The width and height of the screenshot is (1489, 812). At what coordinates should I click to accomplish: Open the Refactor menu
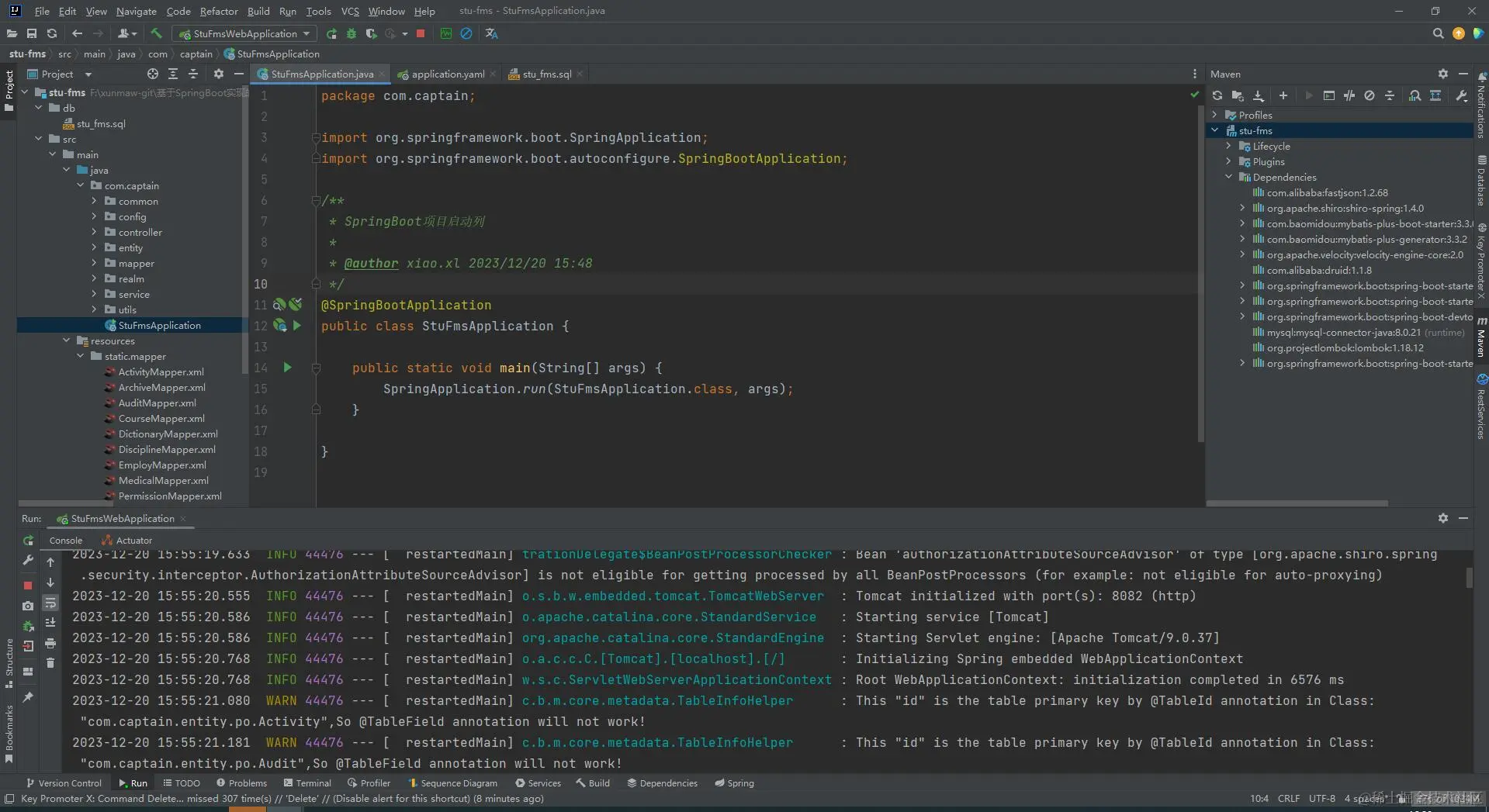click(x=219, y=11)
